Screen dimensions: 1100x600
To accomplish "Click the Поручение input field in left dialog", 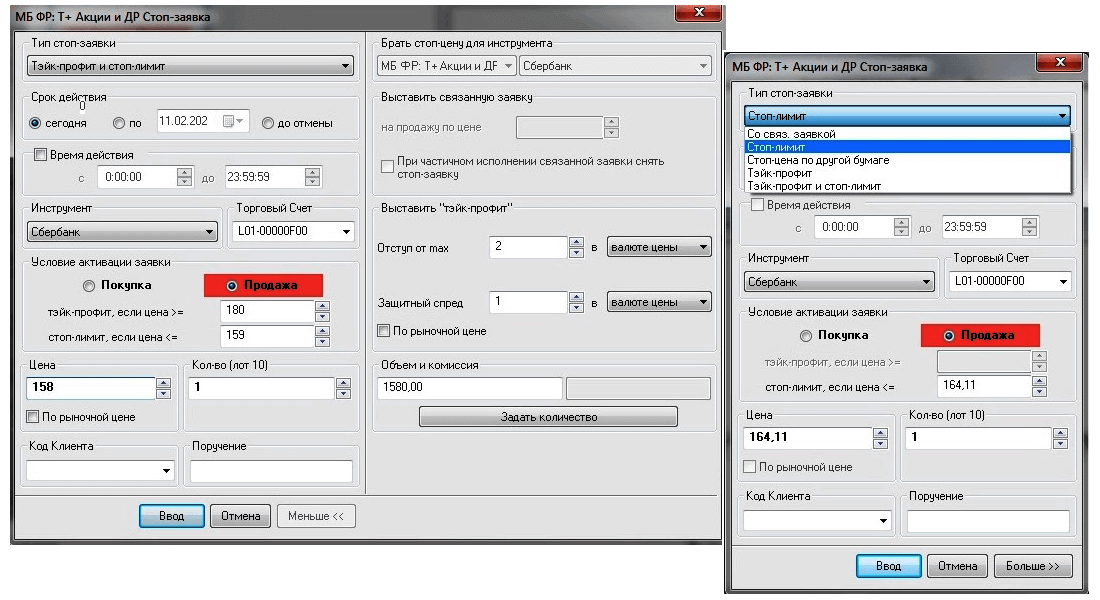I will point(271,471).
